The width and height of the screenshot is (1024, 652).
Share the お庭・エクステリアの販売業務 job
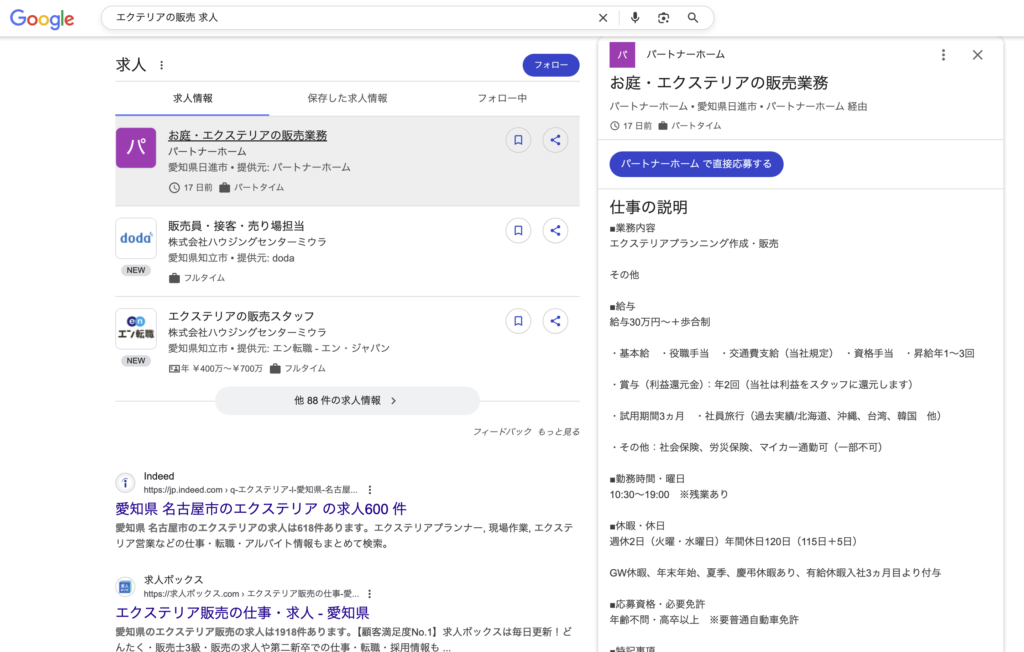(555, 140)
